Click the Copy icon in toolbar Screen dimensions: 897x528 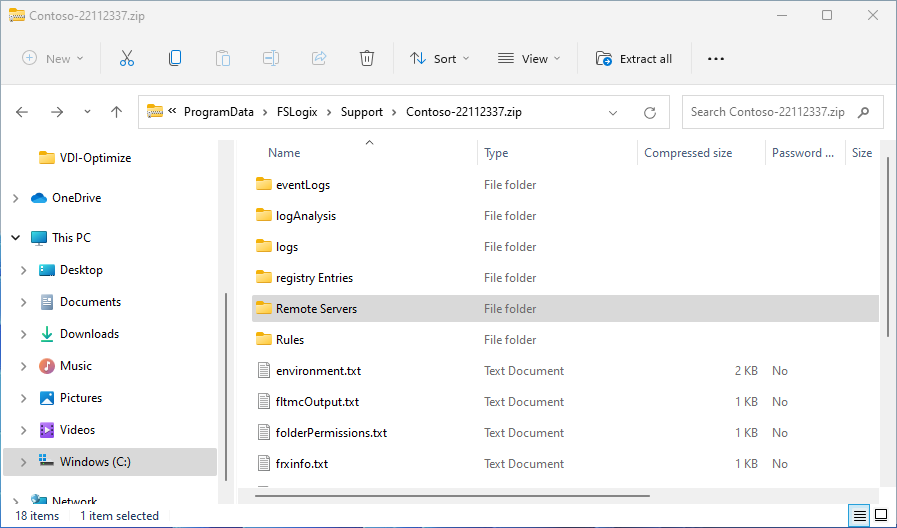coord(175,58)
